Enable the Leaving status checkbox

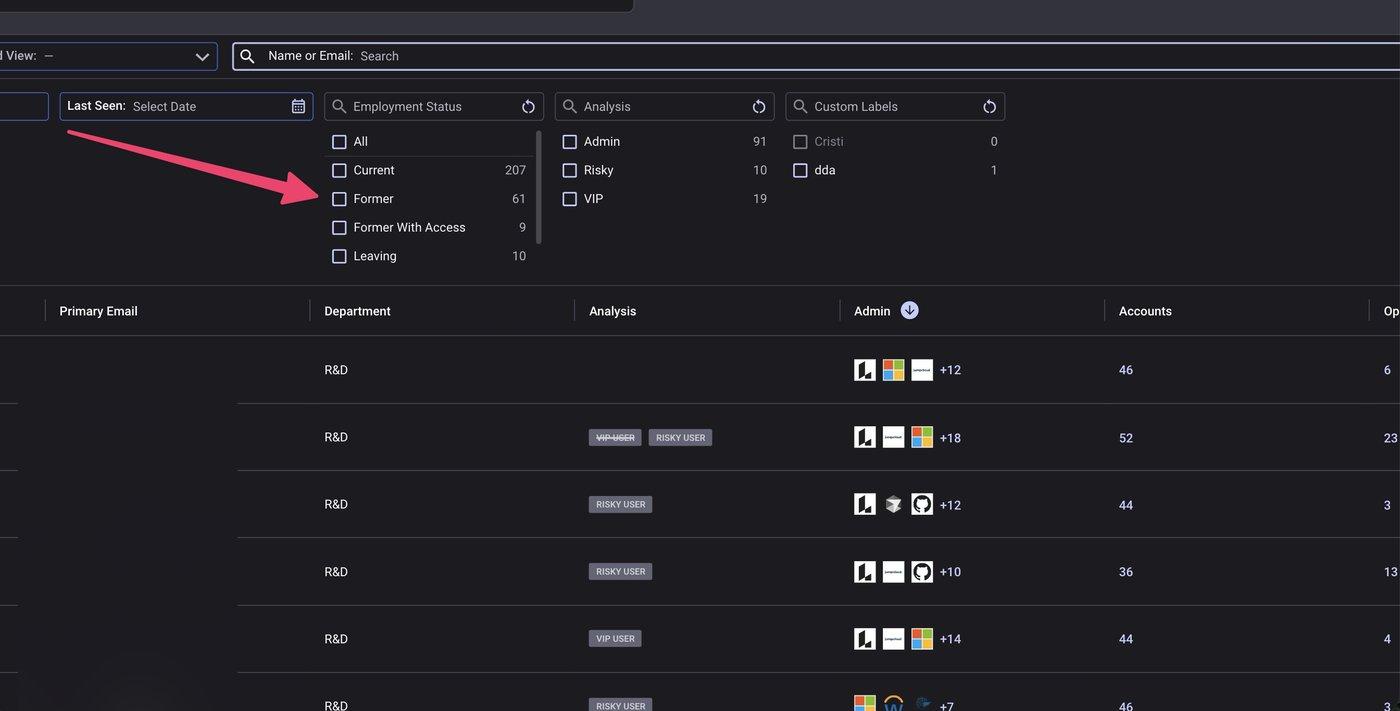tap(339, 256)
